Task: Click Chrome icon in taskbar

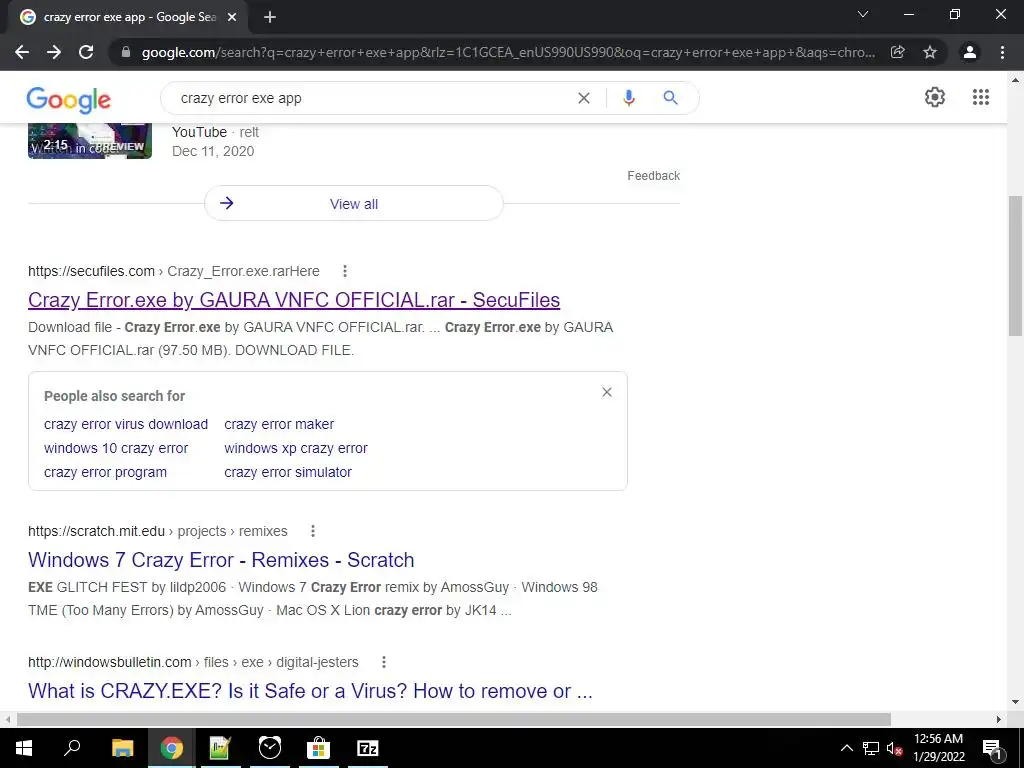Action: click(x=172, y=748)
